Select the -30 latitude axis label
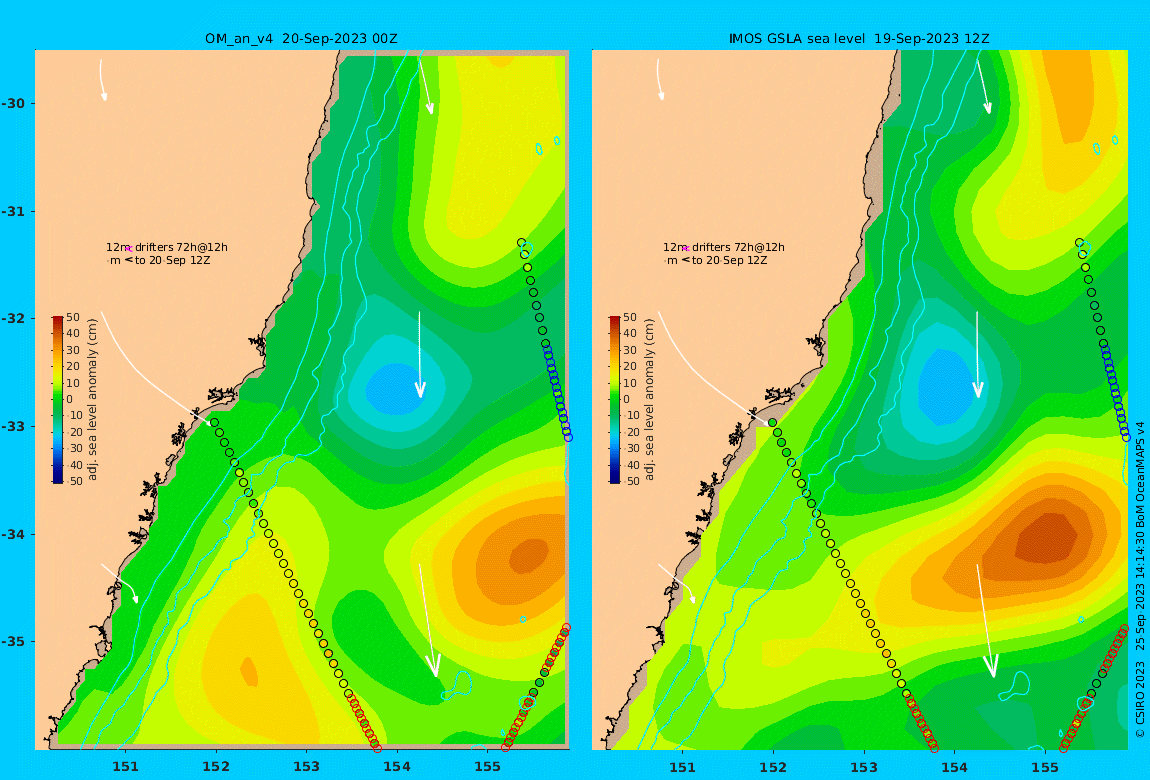The width and height of the screenshot is (1150, 780). pyautogui.click(x=13, y=103)
